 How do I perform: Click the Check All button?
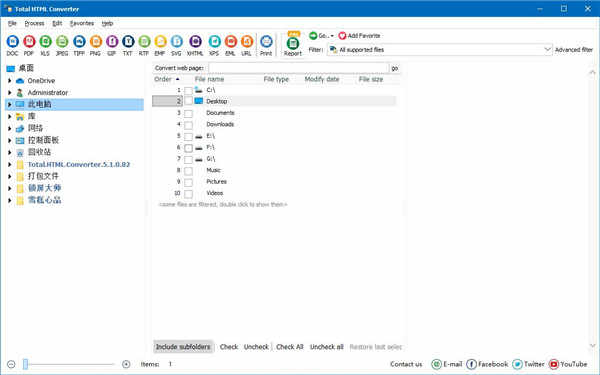tap(290, 347)
